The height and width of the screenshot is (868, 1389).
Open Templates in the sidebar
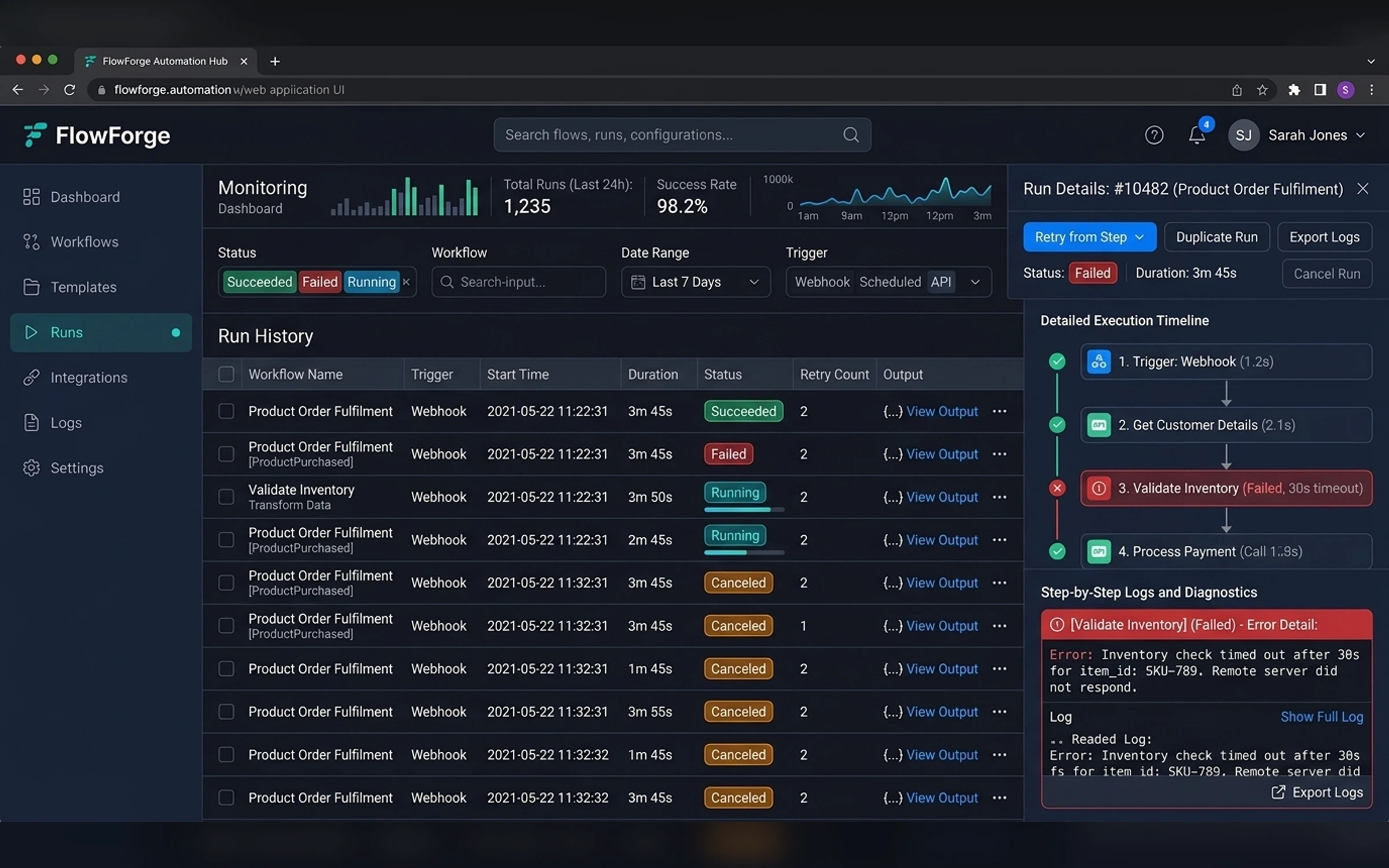pos(101,287)
